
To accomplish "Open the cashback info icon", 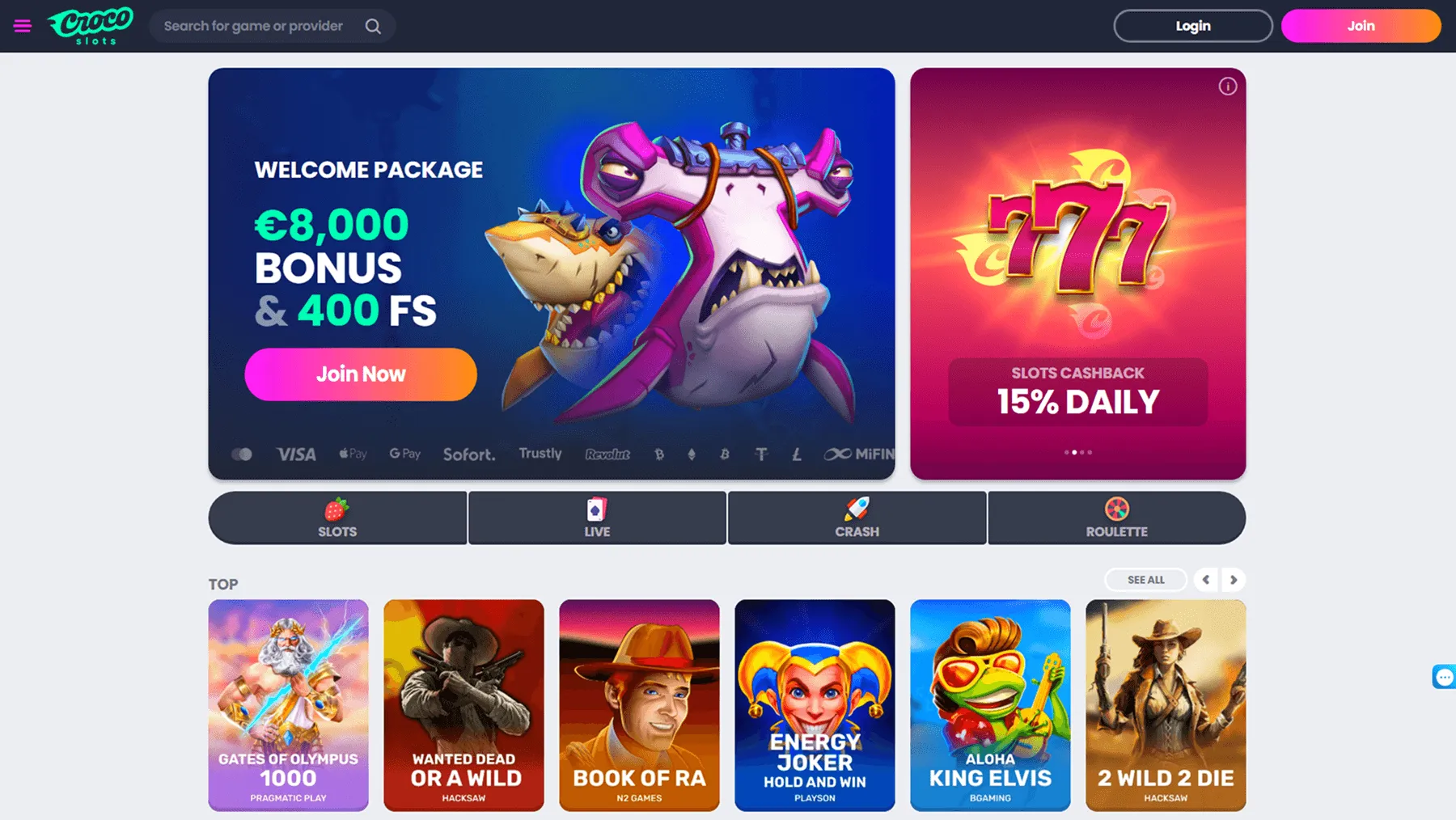I will click(x=1227, y=87).
